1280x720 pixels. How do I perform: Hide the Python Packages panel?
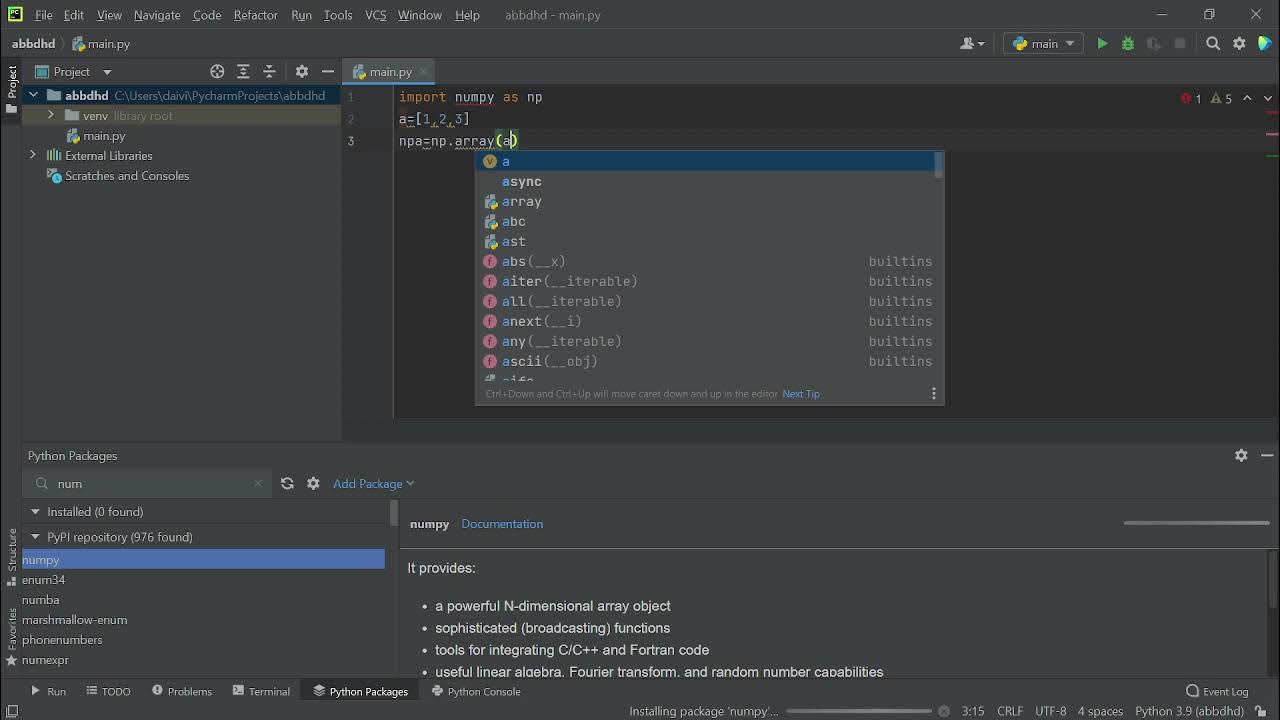pos(1267,455)
